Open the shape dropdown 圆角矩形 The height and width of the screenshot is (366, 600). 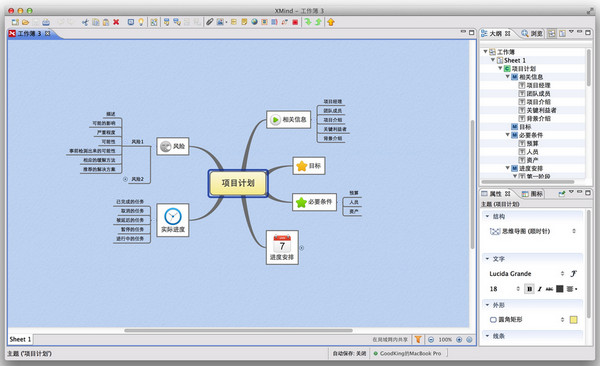(x=527, y=319)
